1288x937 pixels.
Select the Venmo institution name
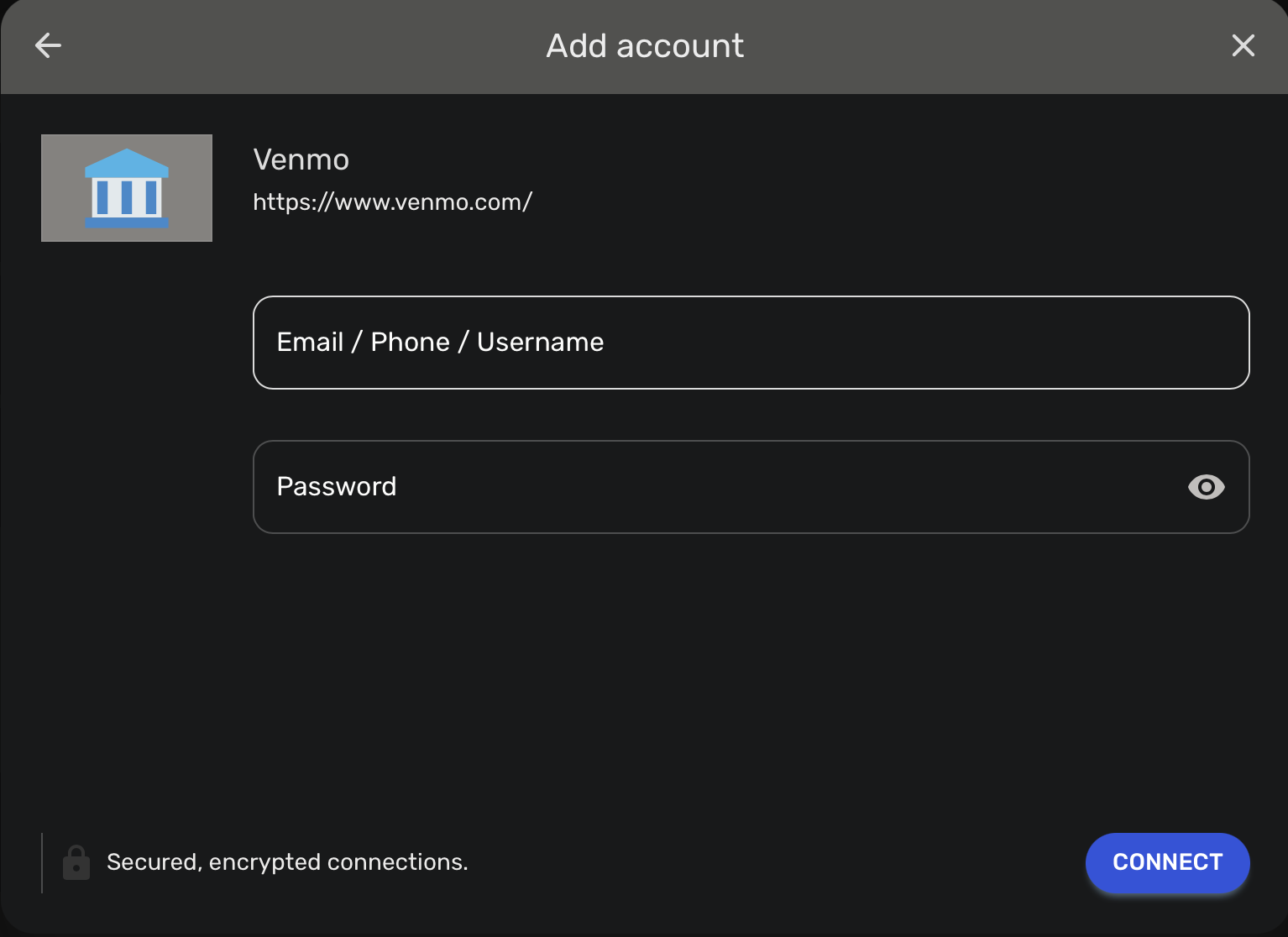(301, 160)
